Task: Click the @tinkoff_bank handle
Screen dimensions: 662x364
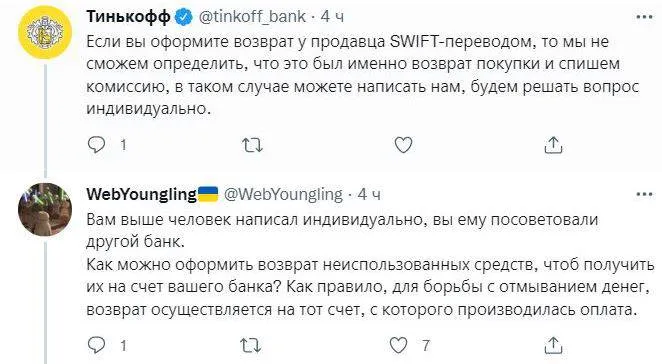Action: point(252,17)
